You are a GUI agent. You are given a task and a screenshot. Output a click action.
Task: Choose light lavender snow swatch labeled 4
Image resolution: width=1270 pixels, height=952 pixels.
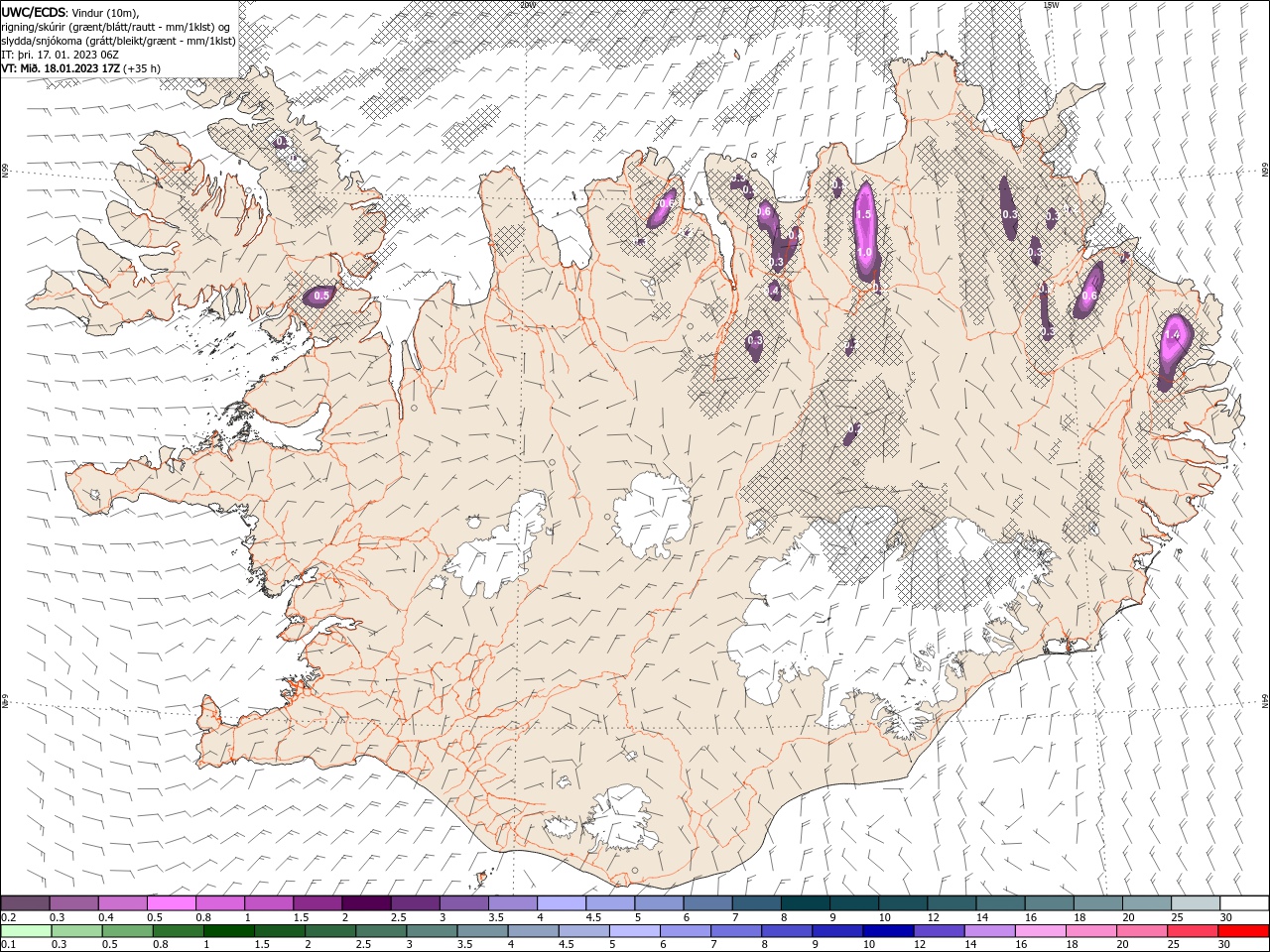560,903
